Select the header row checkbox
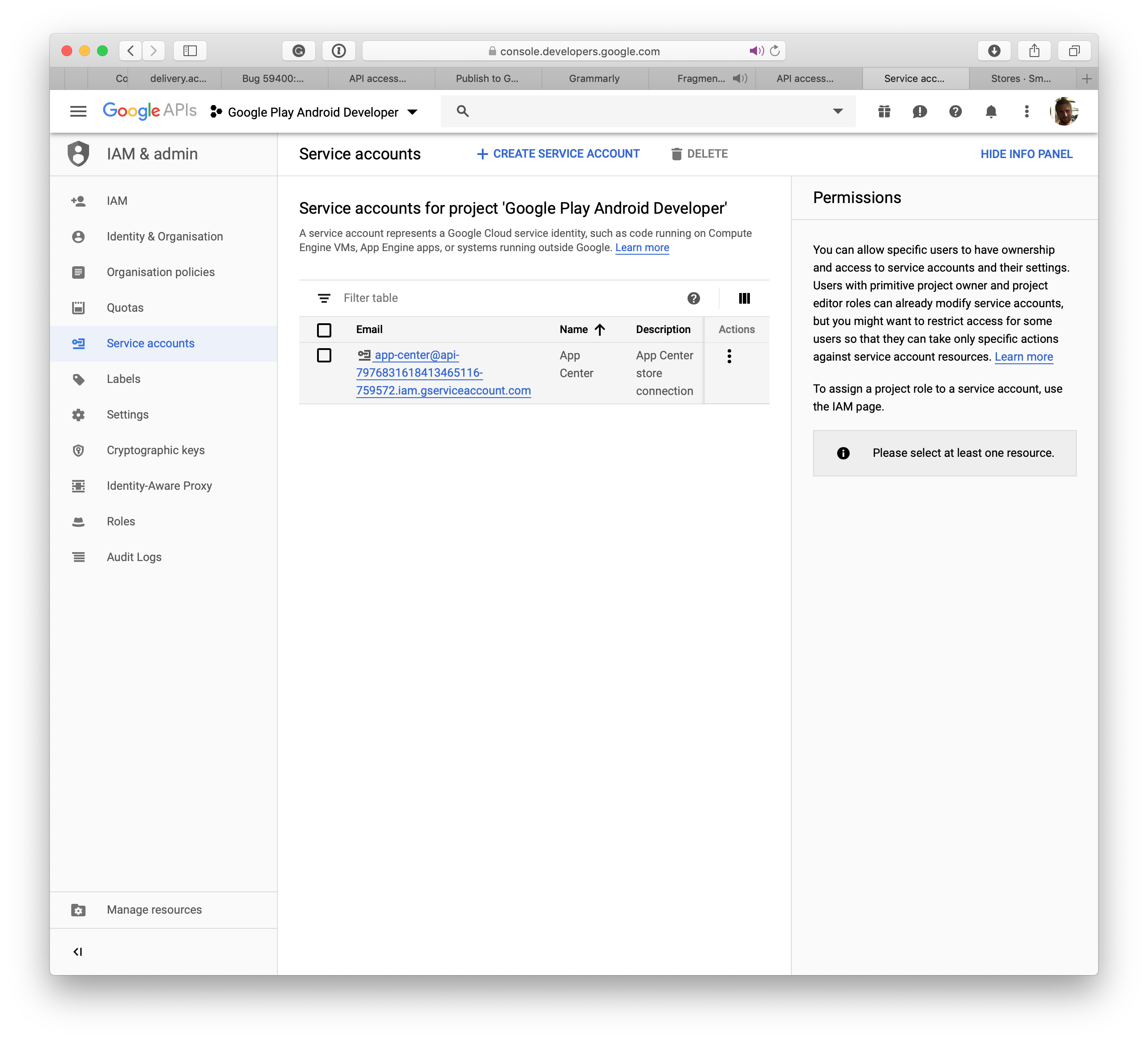Screen dimensions: 1148x1041 pyautogui.click(x=324, y=329)
